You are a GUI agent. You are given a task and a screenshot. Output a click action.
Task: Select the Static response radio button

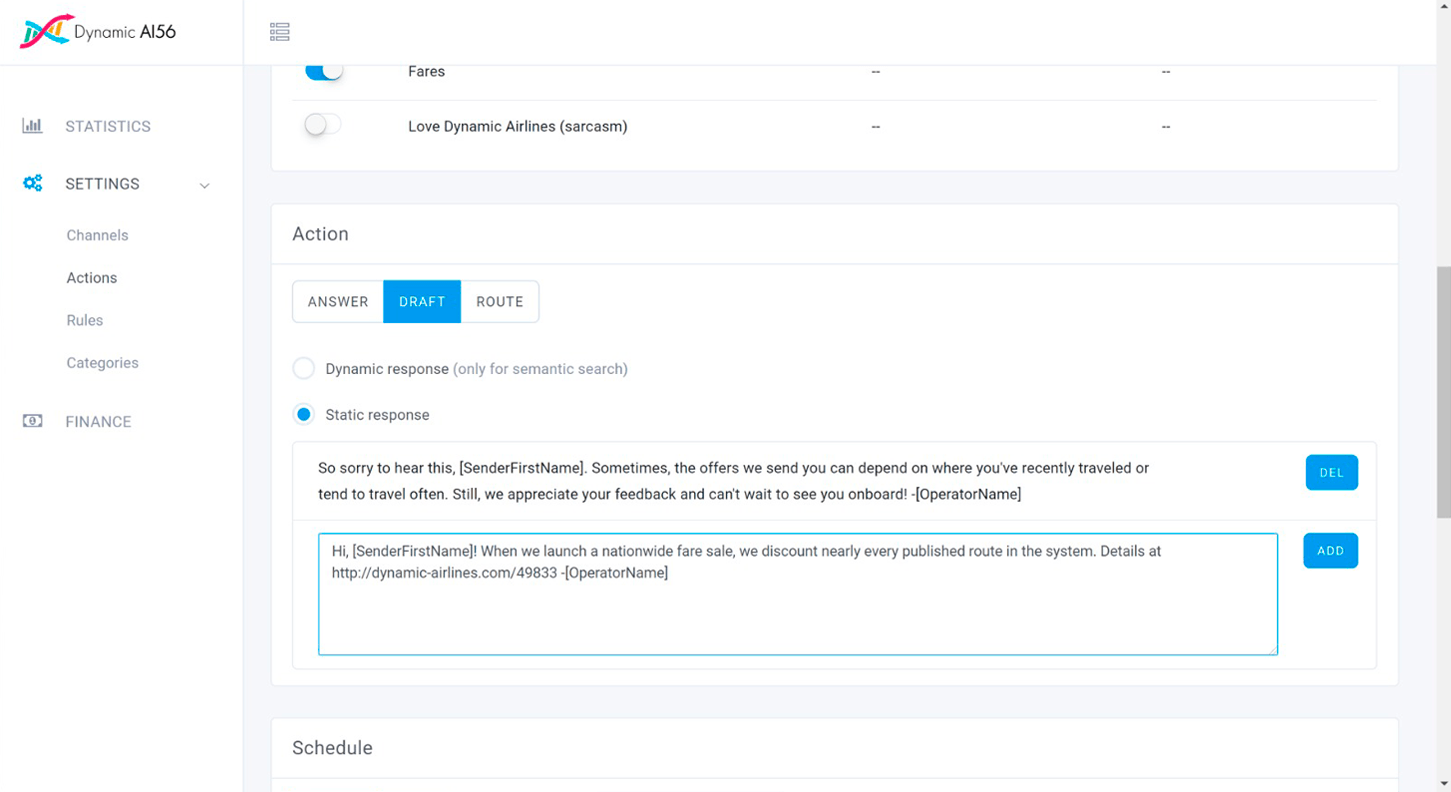point(304,415)
